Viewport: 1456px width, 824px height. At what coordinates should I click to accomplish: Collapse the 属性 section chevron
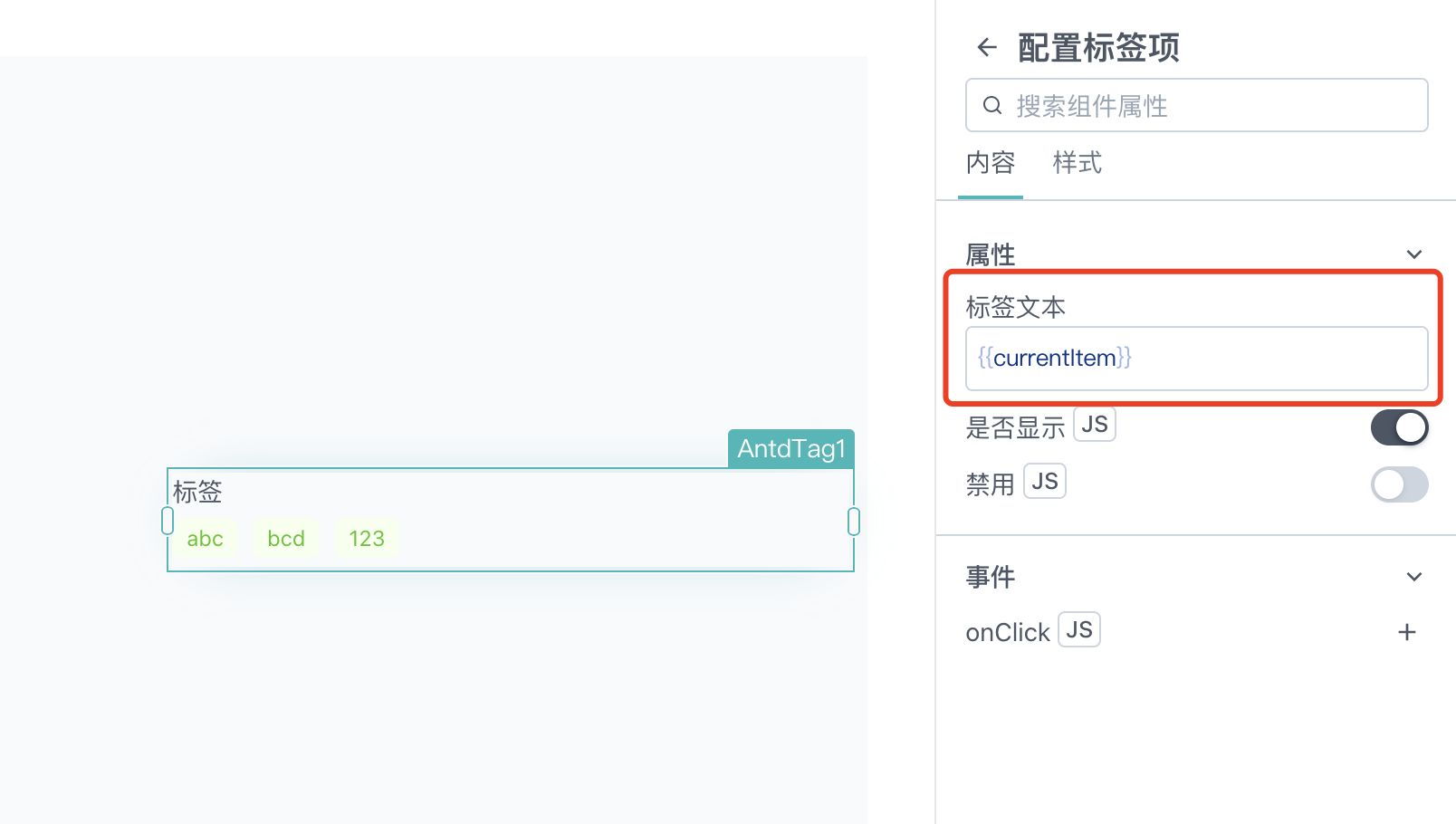coord(1414,254)
